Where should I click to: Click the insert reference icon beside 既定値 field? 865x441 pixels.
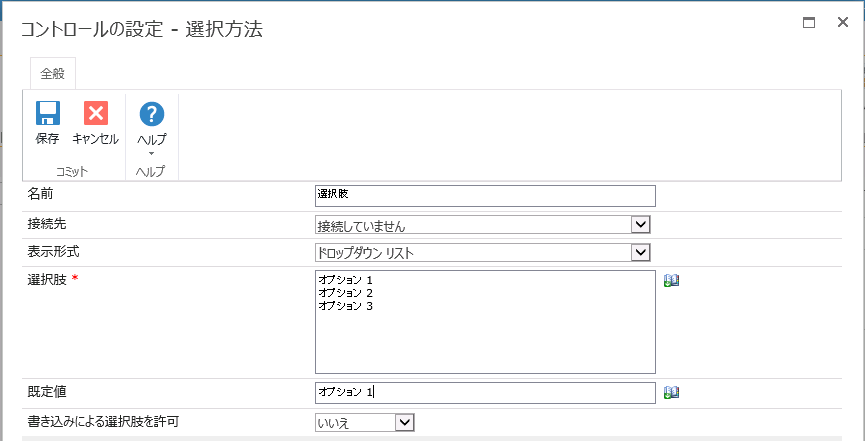(671, 393)
